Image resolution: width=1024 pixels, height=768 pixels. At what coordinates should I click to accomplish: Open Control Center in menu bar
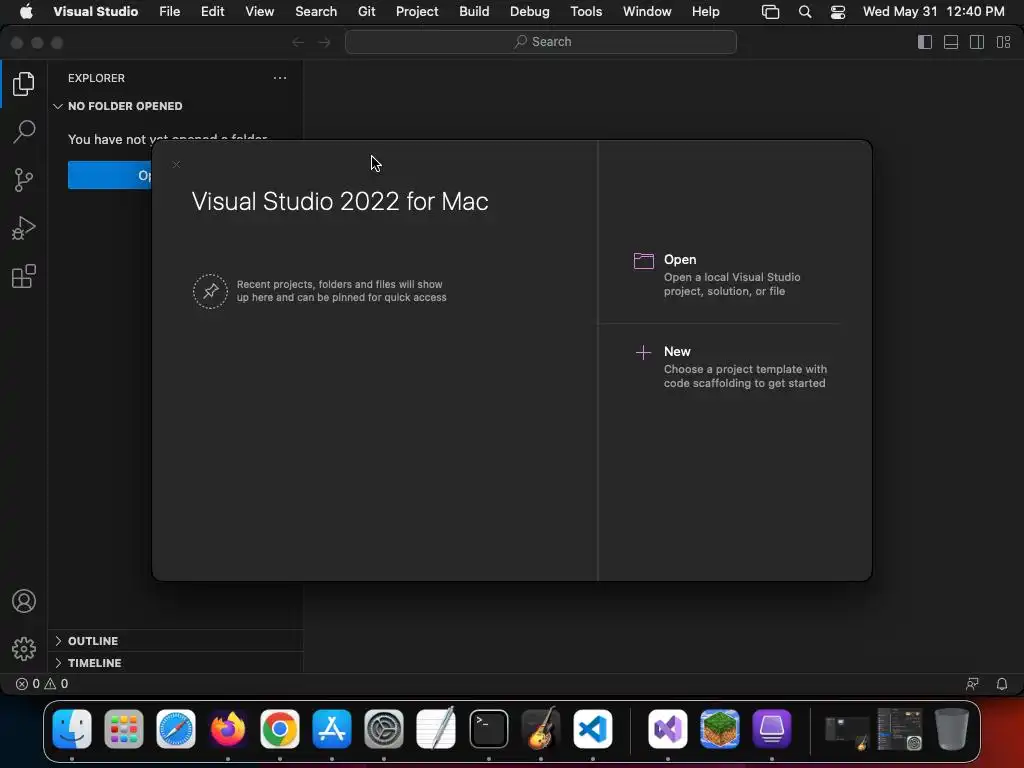point(837,12)
